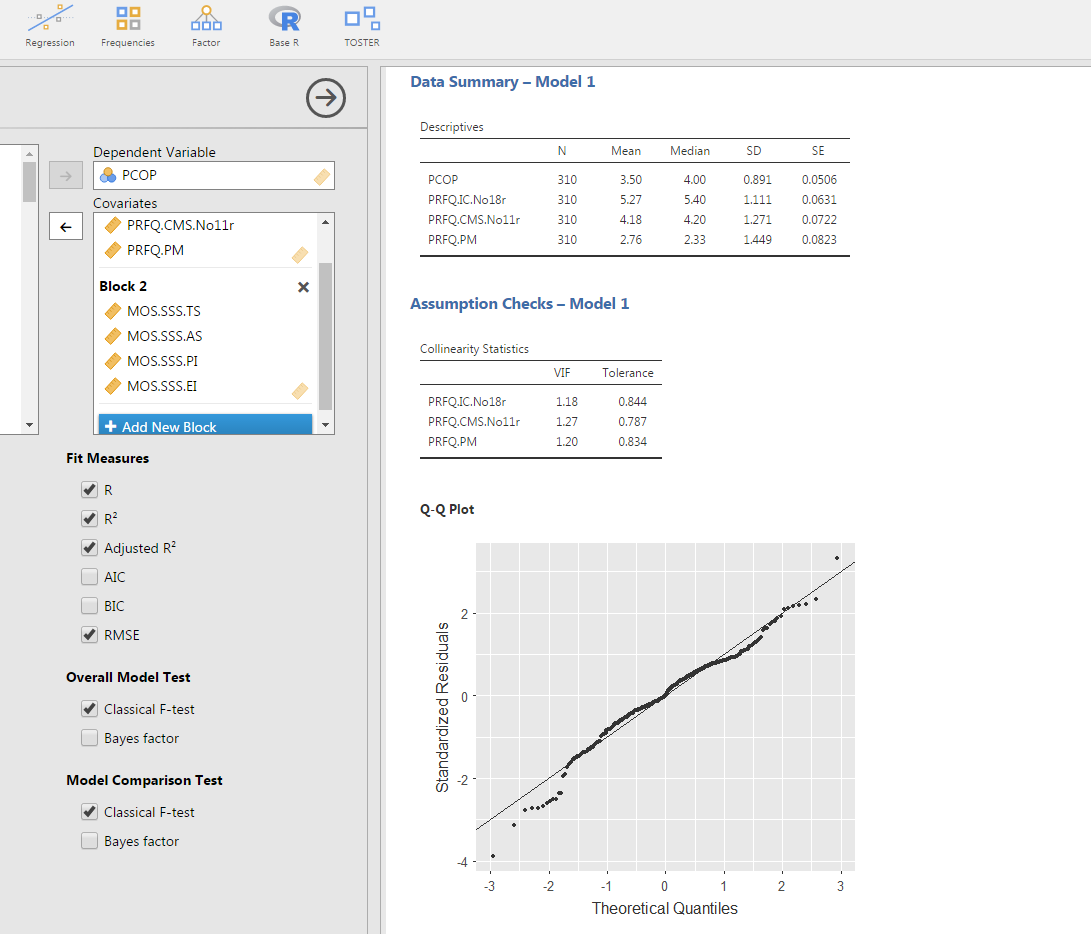Open the Frequencies analyses menu
1091x934 pixels.
[x=127, y=26]
